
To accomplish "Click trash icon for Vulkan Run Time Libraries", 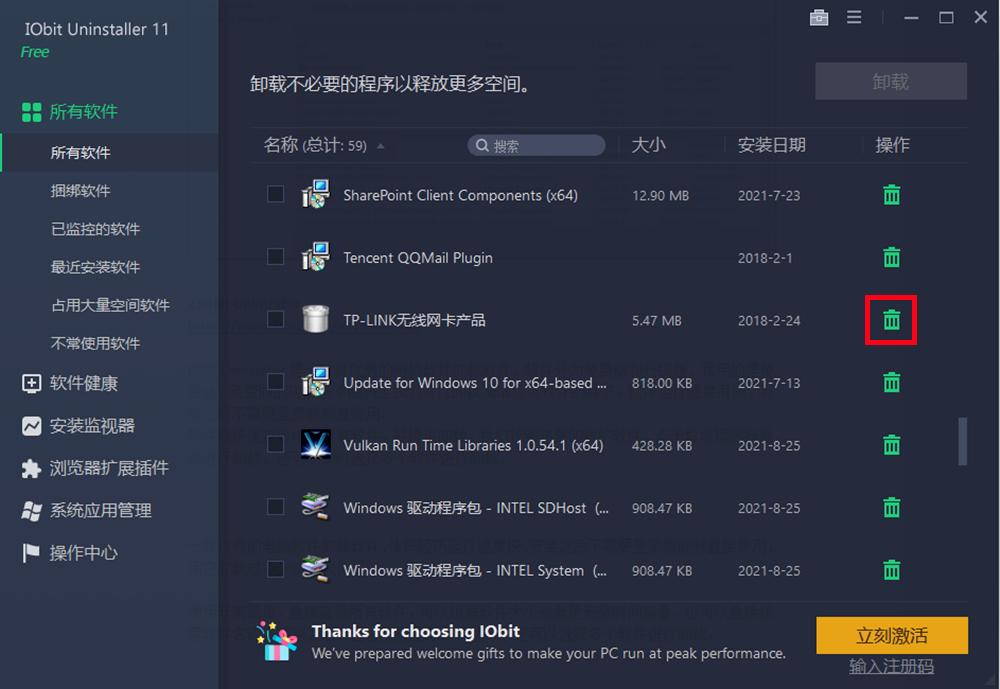I will click(x=892, y=445).
